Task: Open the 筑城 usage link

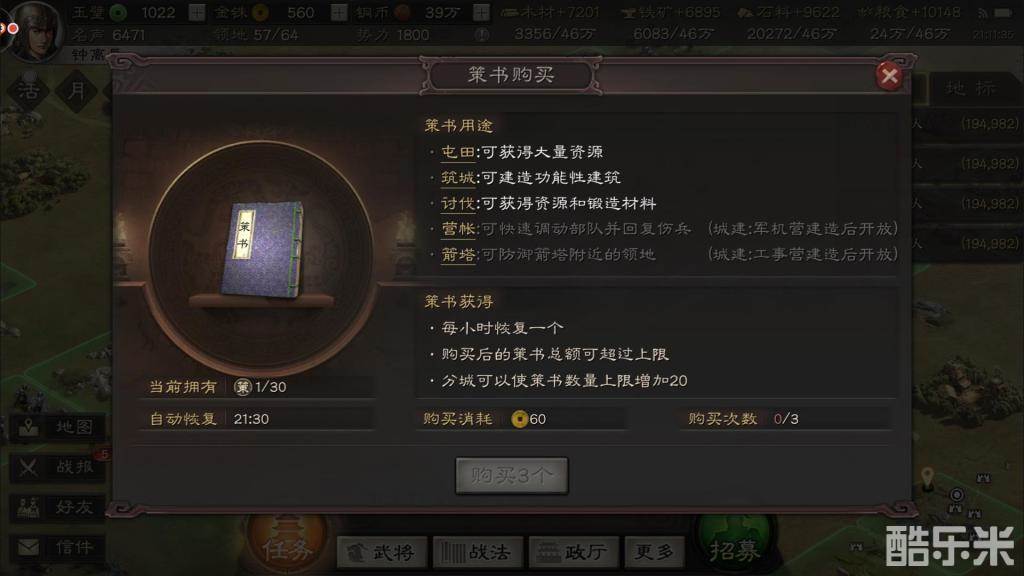Action: point(458,178)
